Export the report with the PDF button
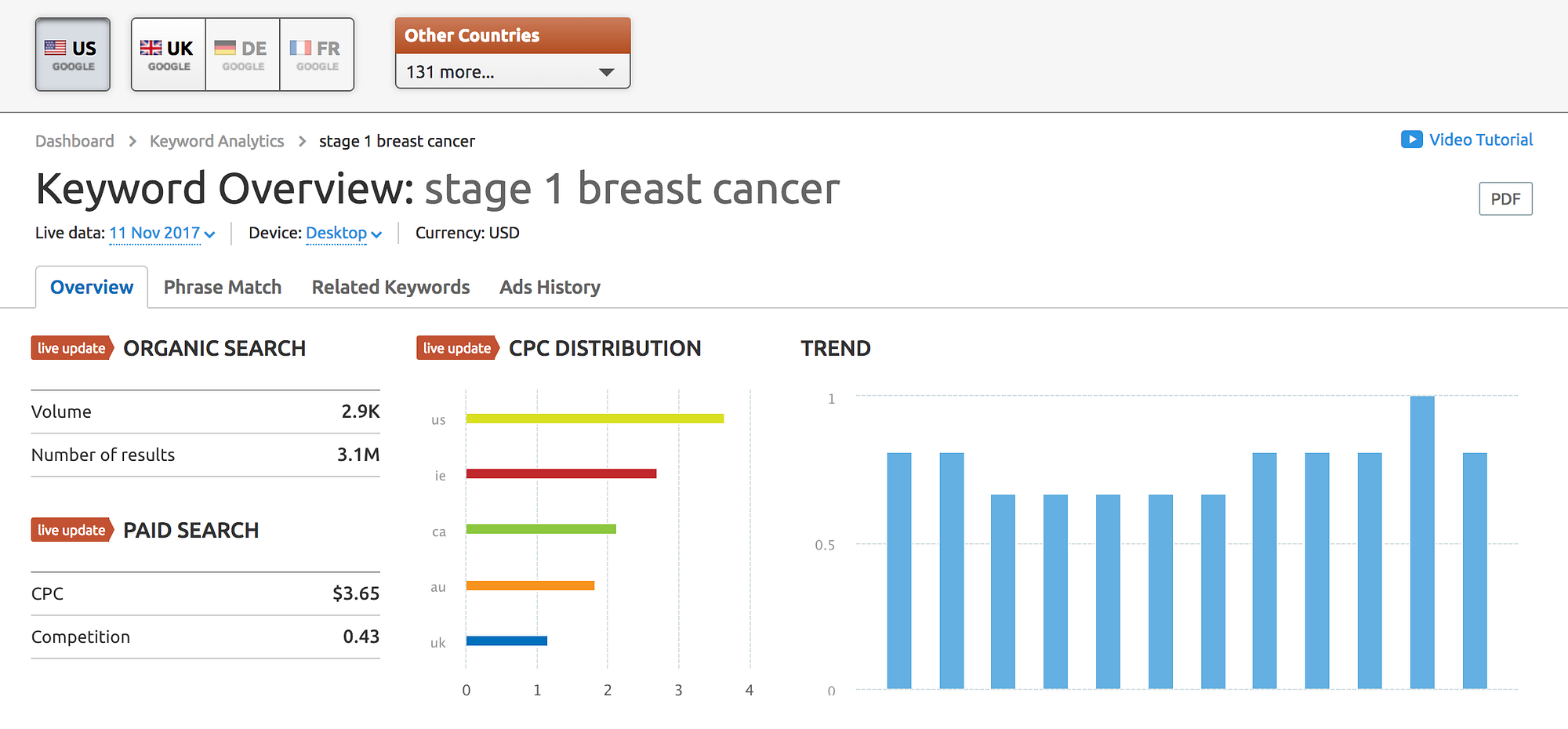The width and height of the screenshot is (1568, 729). pyautogui.click(x=1505, y=199)
